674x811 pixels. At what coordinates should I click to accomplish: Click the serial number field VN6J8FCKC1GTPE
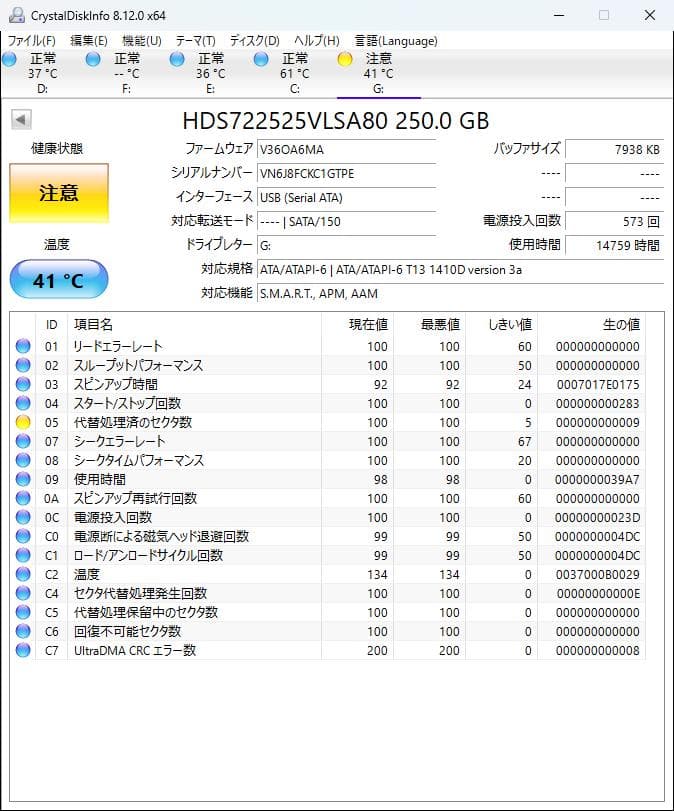[x=346, y=173]
